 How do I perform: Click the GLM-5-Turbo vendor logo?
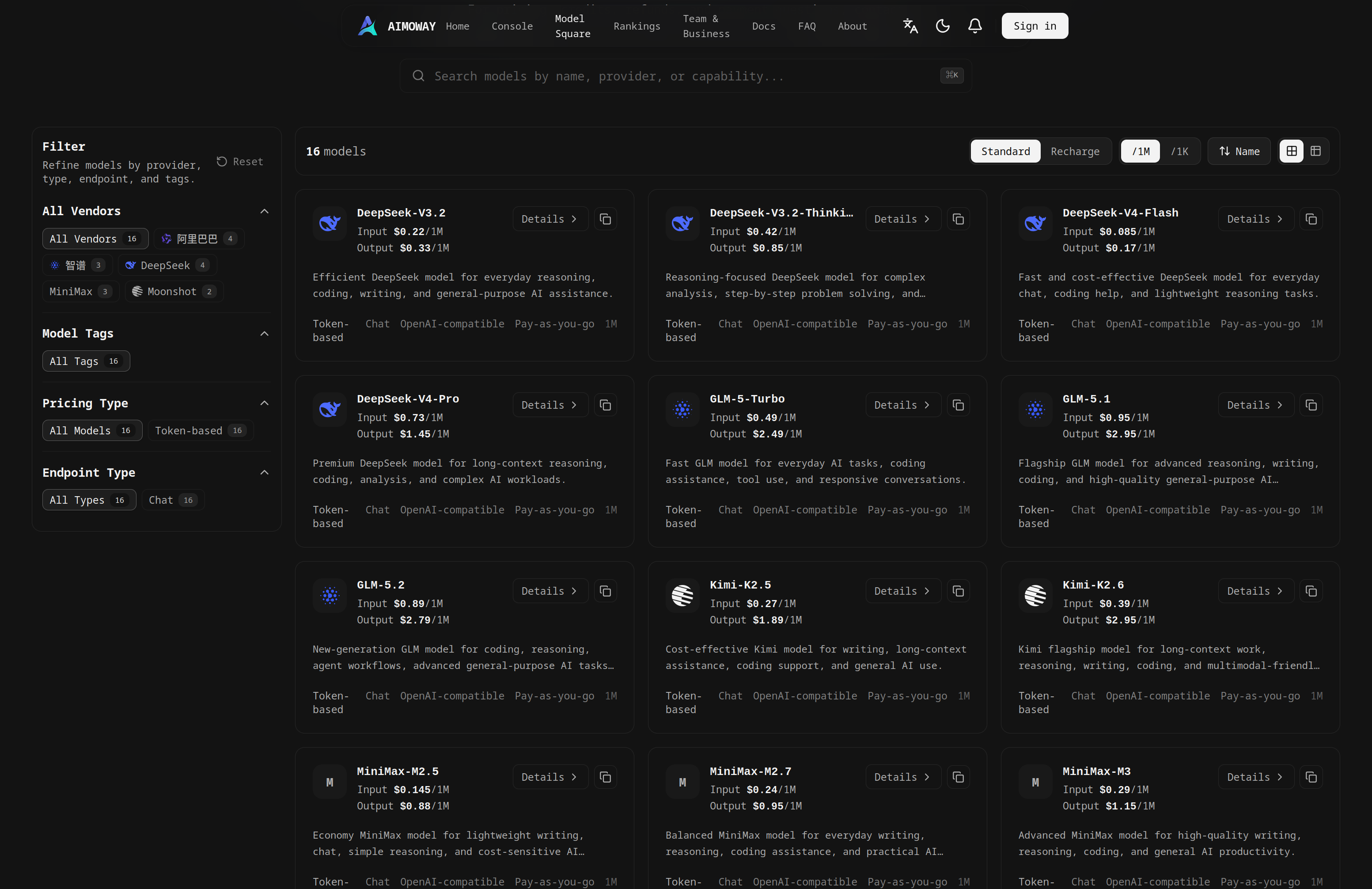pyautogui.click(x=682, y=409)
